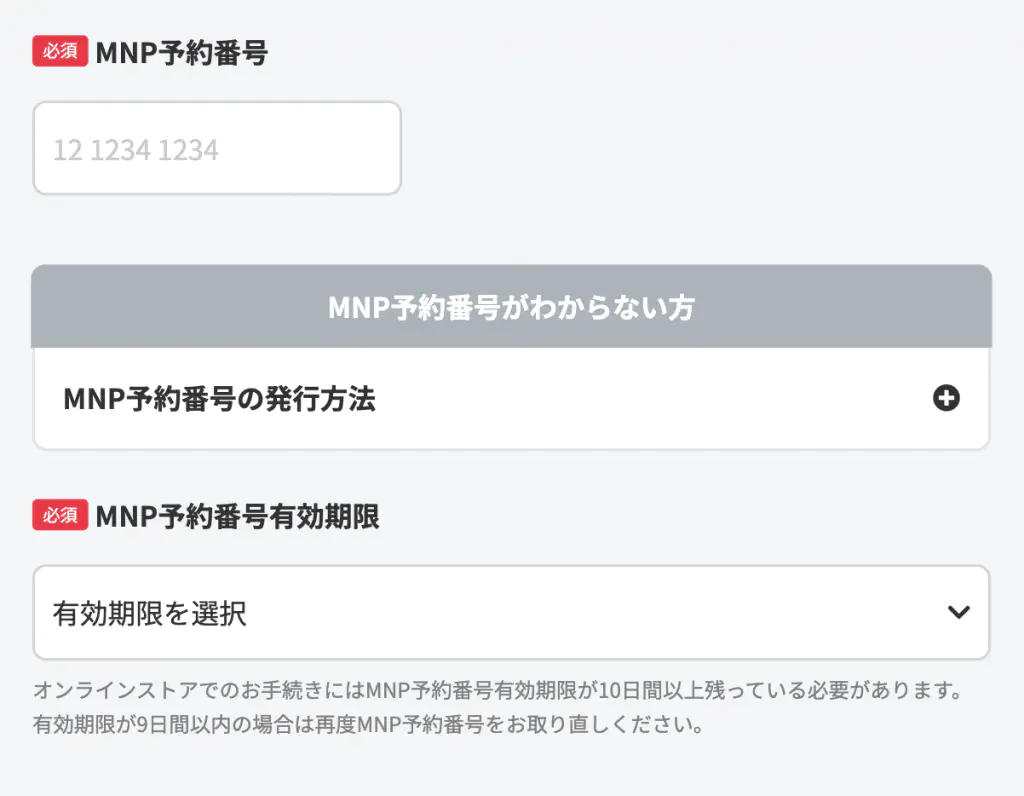Open the 有効期限を選択 dropdown

click(x=511, y=612)
